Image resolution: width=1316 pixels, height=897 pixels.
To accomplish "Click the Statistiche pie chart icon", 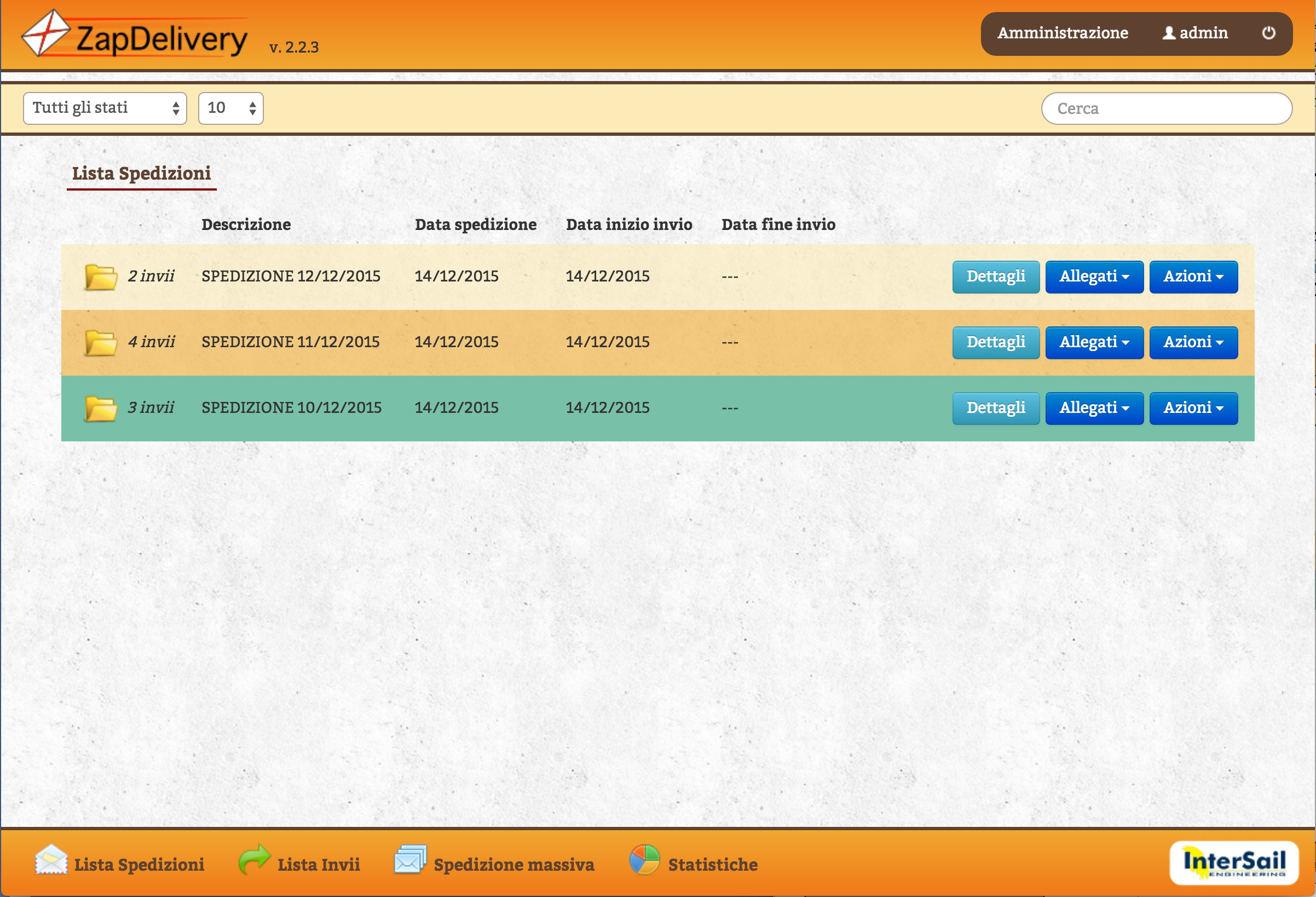I will 644,859.
